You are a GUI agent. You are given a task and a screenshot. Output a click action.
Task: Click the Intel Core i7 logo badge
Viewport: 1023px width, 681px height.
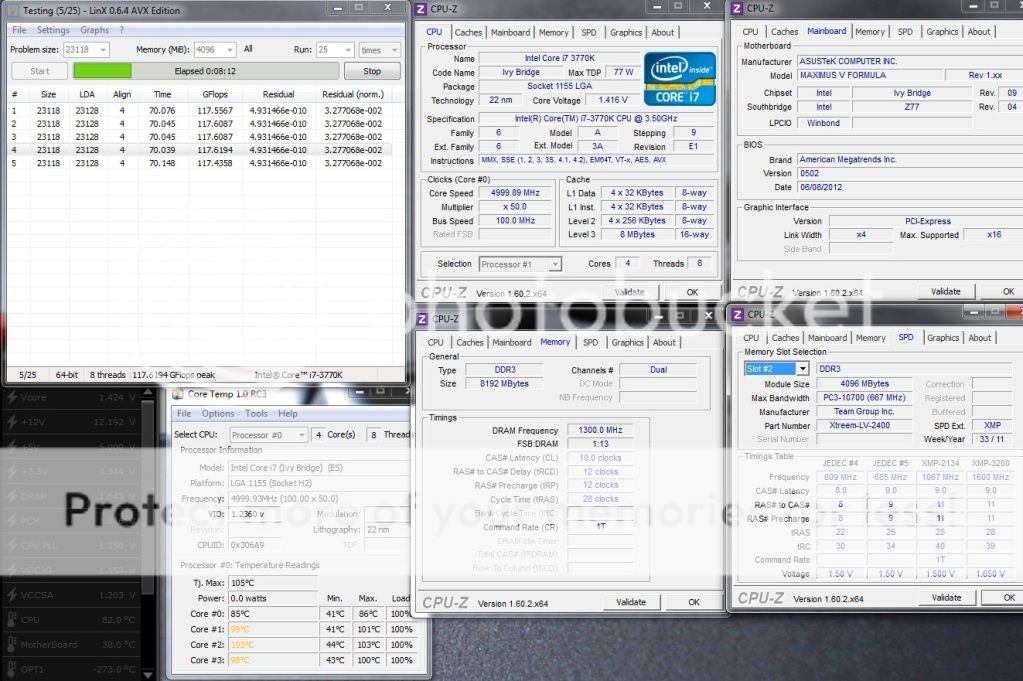click(x=679, y=78)
